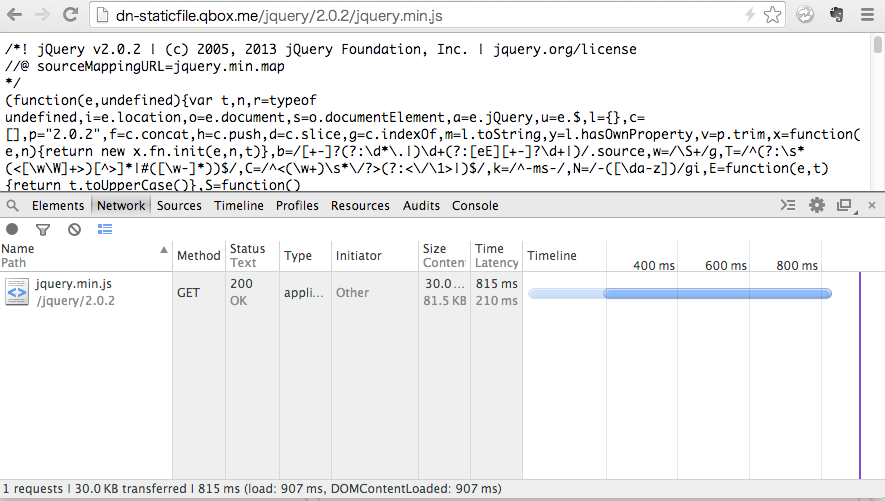Sort by the Size column header
This screenshot has width=885, height=501.
tap(444, 256)
